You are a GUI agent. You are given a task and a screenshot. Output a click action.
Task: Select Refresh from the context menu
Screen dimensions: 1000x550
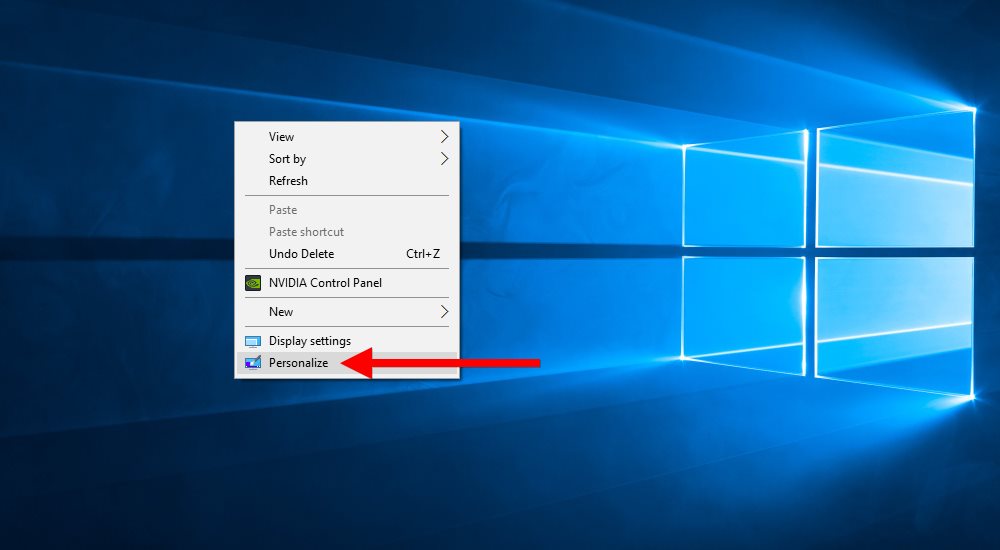pos(288,181)
